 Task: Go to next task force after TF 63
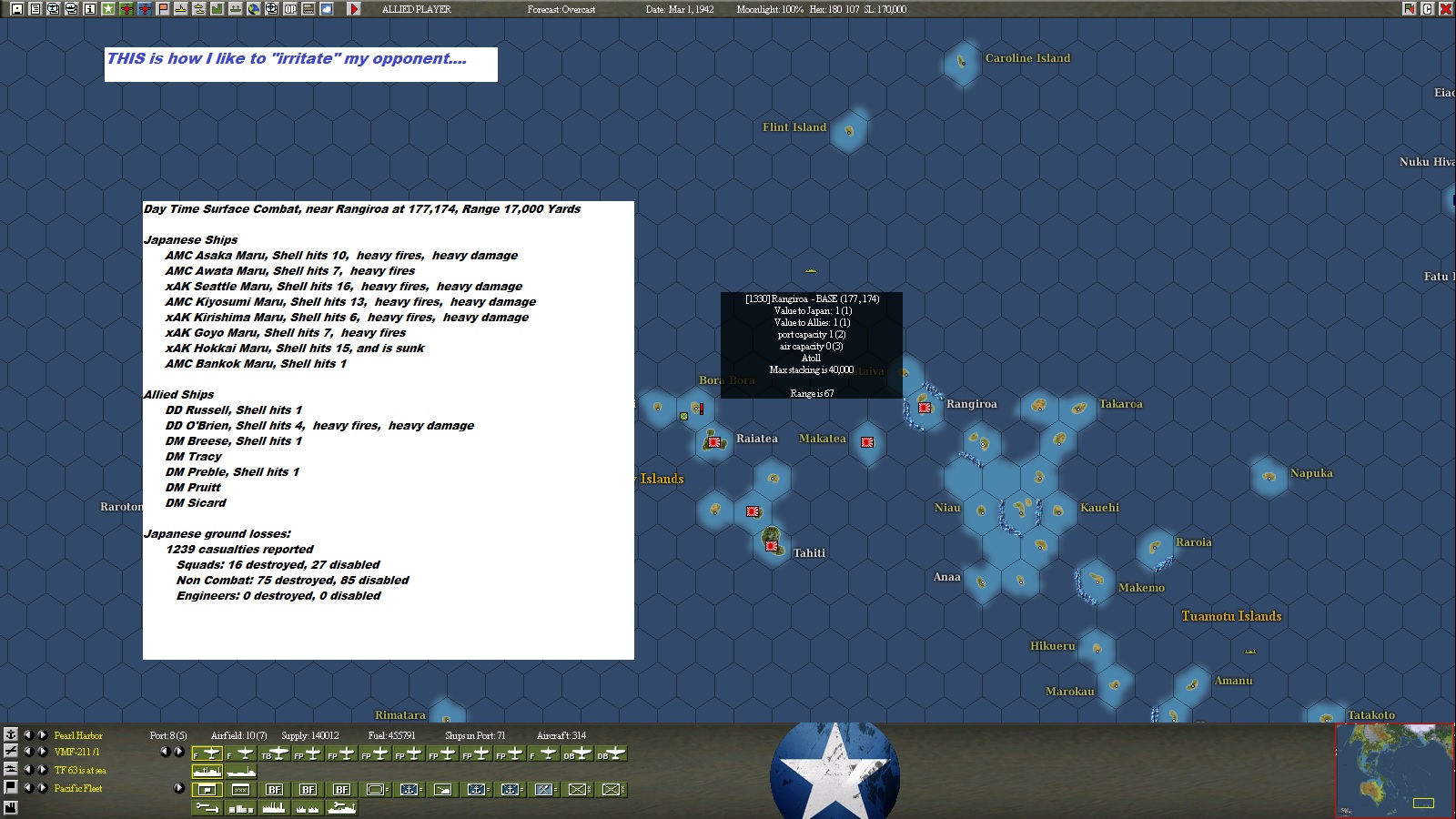click(42, 770)
